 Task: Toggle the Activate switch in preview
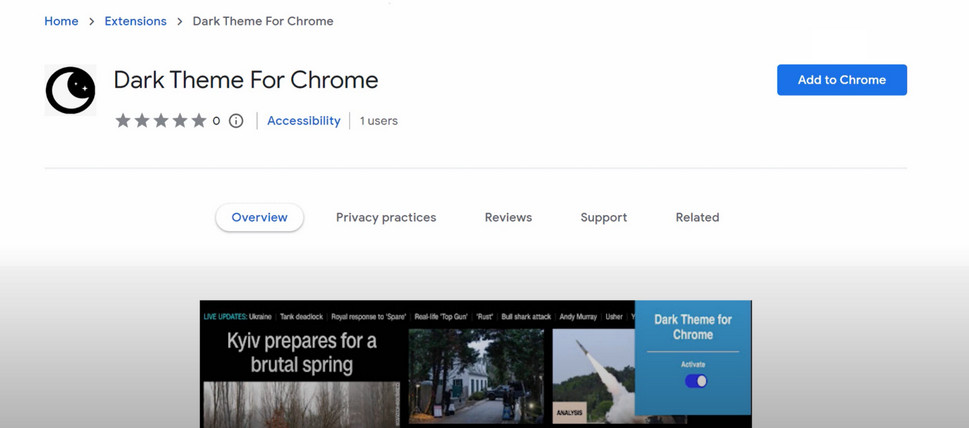[x=696, y=381]
